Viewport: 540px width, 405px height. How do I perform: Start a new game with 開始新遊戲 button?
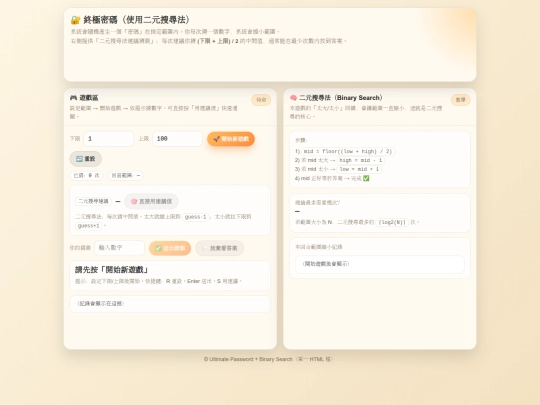point(231,139)
